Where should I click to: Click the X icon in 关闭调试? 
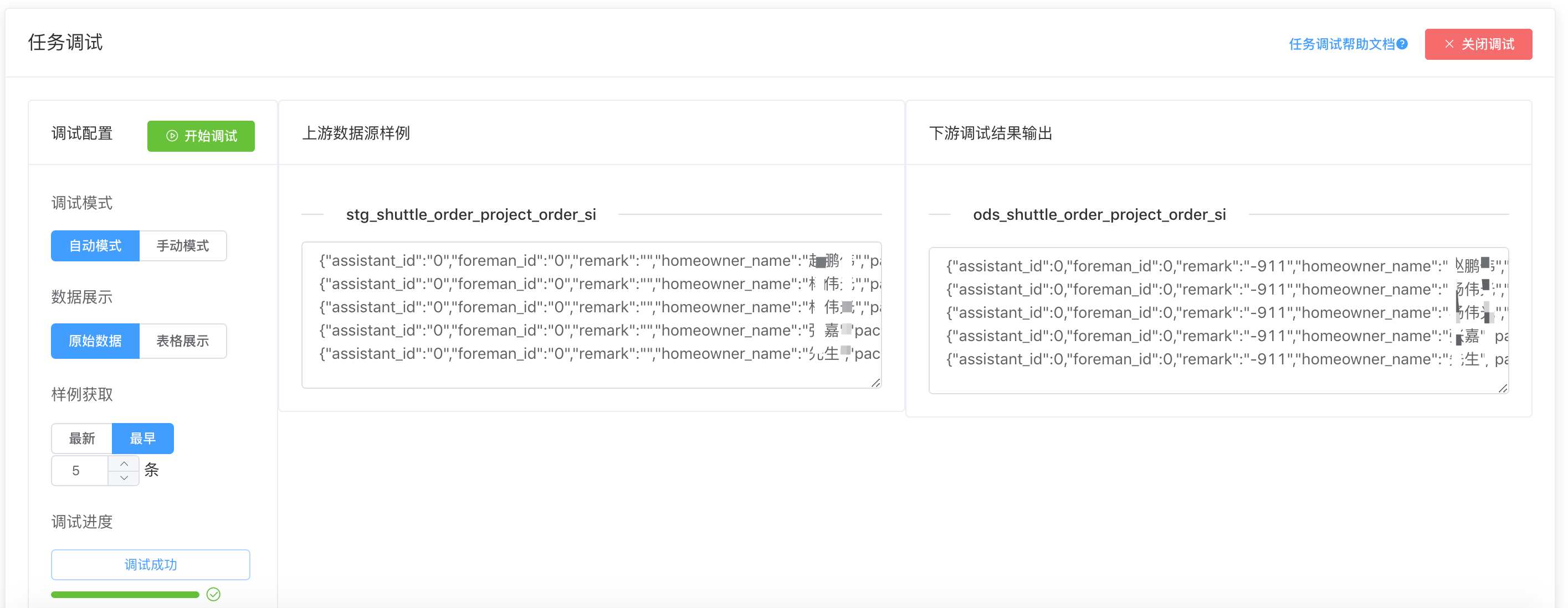(x=1449, y=44)
